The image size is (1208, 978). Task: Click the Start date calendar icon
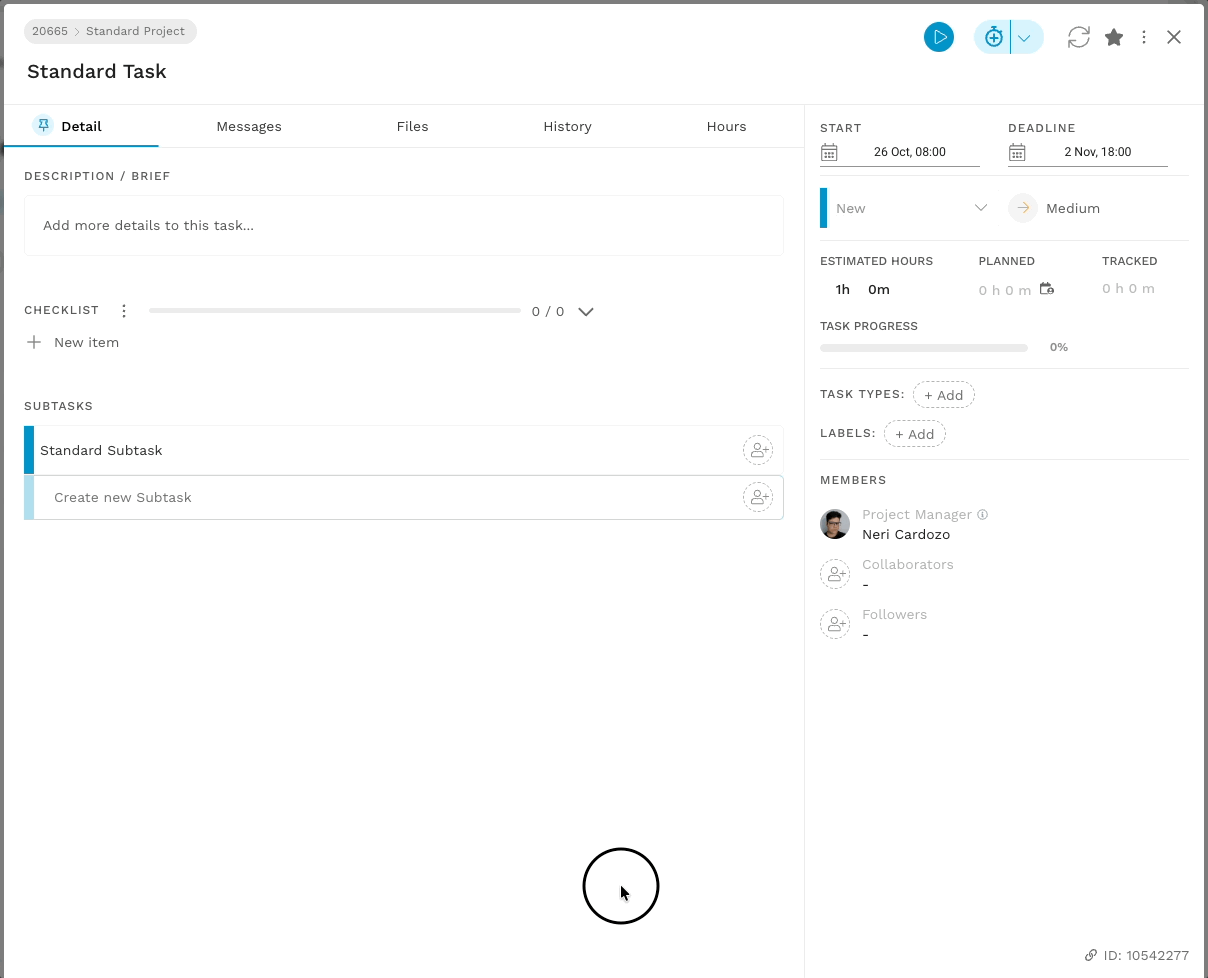point(829,152)
